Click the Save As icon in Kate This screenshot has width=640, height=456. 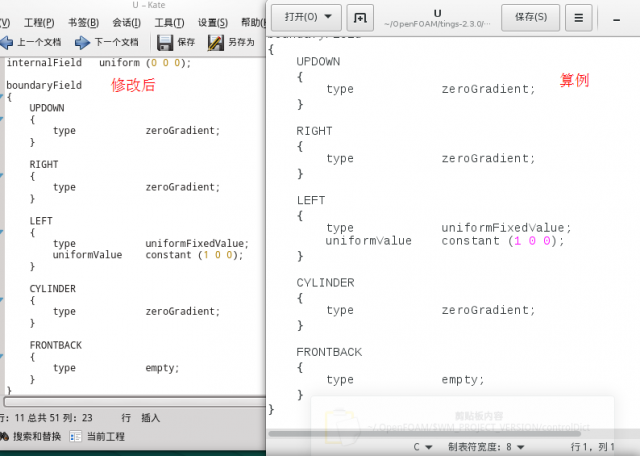tap(216, 42)
